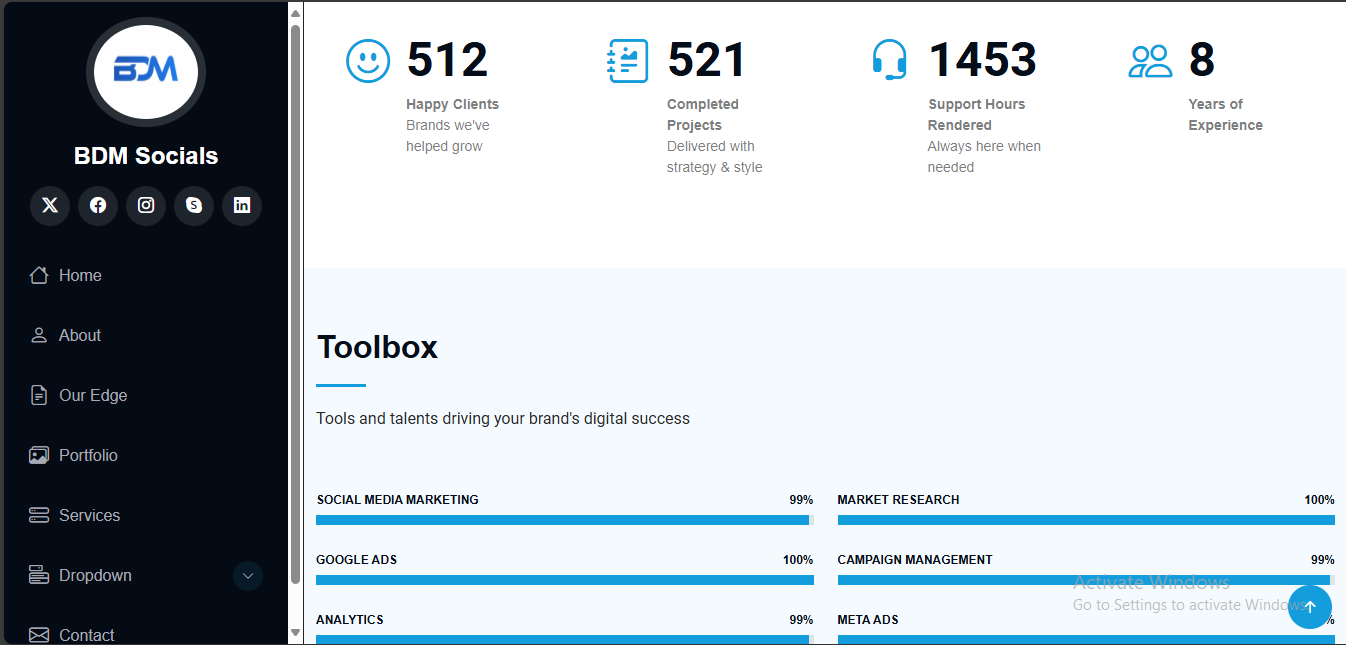Open the Contact navigation link
This screenshot has width=1346, height=645.
pos(86,635)
